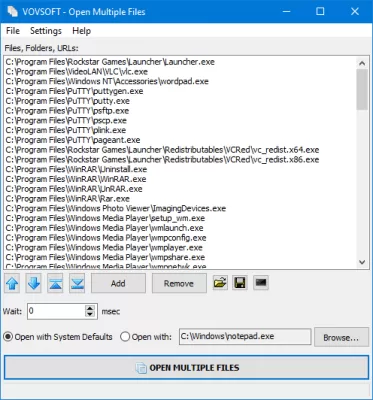Click the Add button
Viewport: 373px width, 400px height.
pyautogui.click(x=118, y=283)
